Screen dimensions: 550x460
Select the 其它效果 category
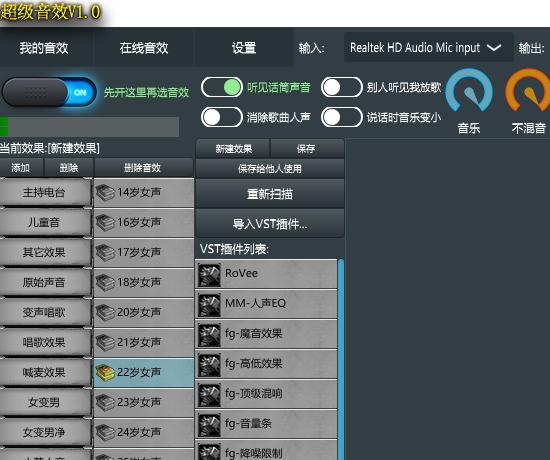tap(44, 252)
